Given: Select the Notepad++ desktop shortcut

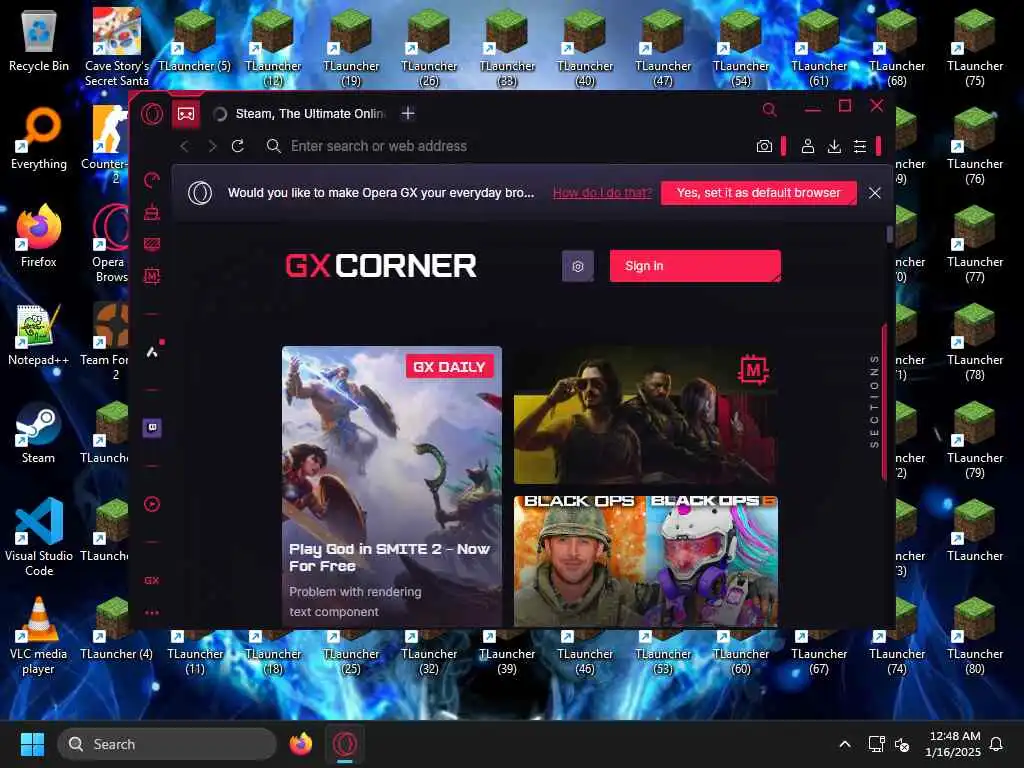Looking at the screenshot, I should 39,334.
